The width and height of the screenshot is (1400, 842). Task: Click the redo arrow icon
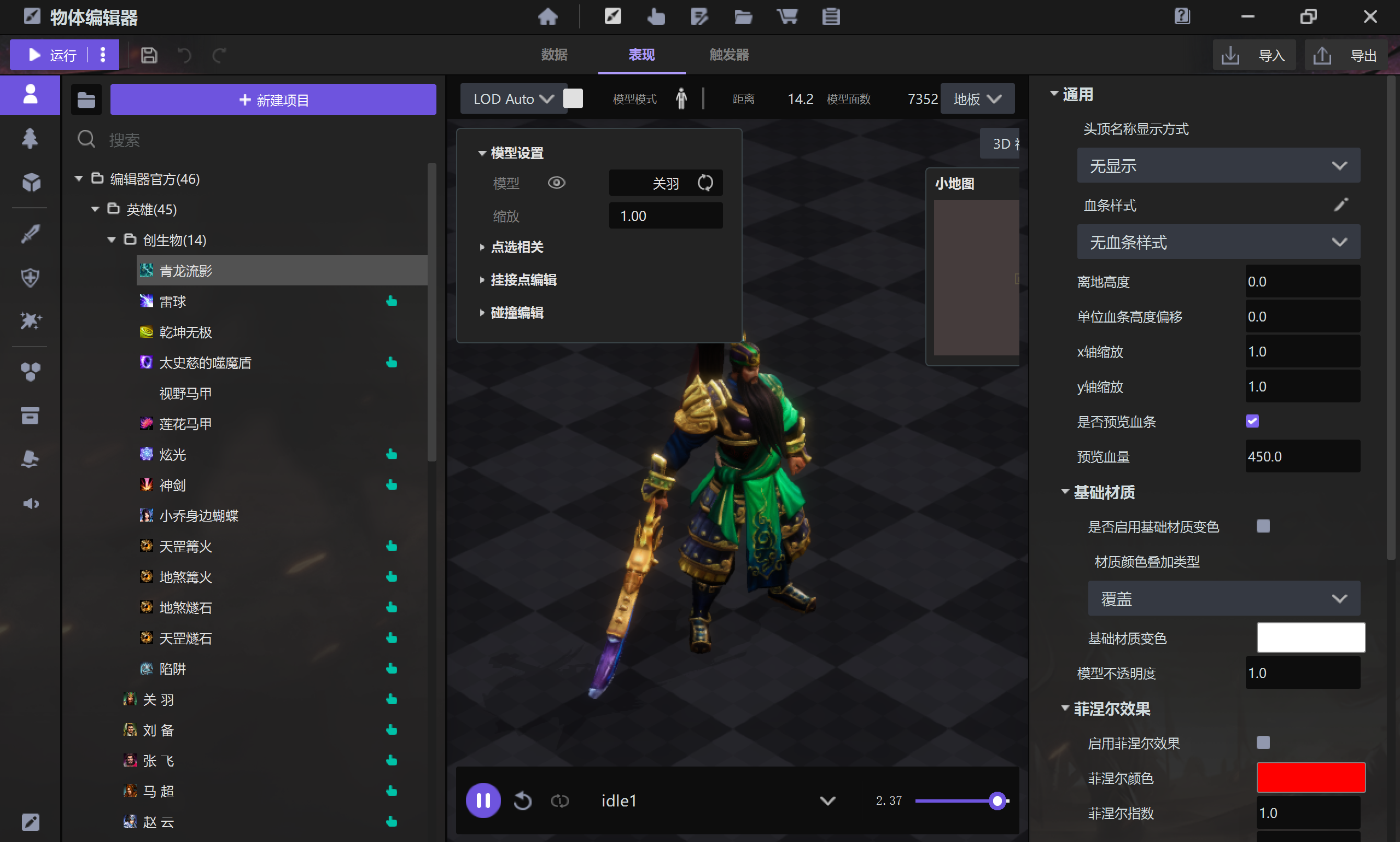(219, 55)
